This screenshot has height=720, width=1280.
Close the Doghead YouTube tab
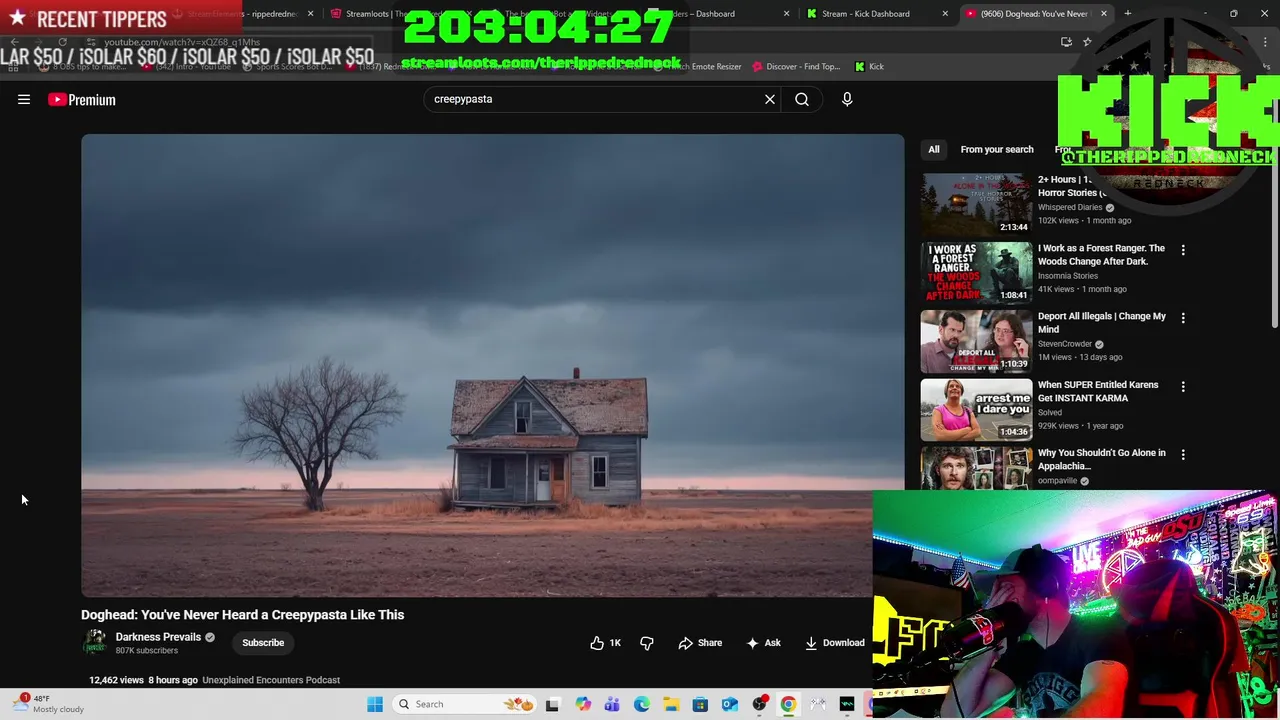coord(1104,14)
